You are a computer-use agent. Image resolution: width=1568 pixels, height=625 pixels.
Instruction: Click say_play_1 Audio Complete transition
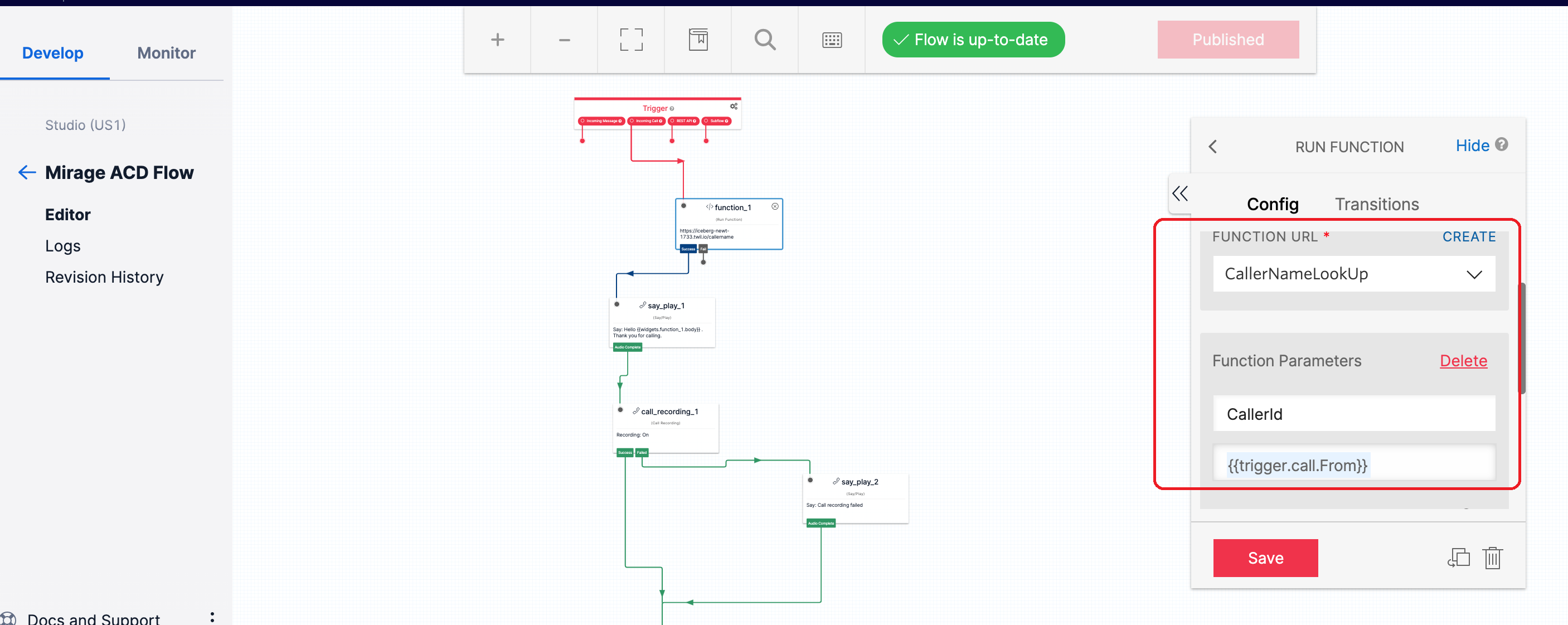click(x=627, y=347)
